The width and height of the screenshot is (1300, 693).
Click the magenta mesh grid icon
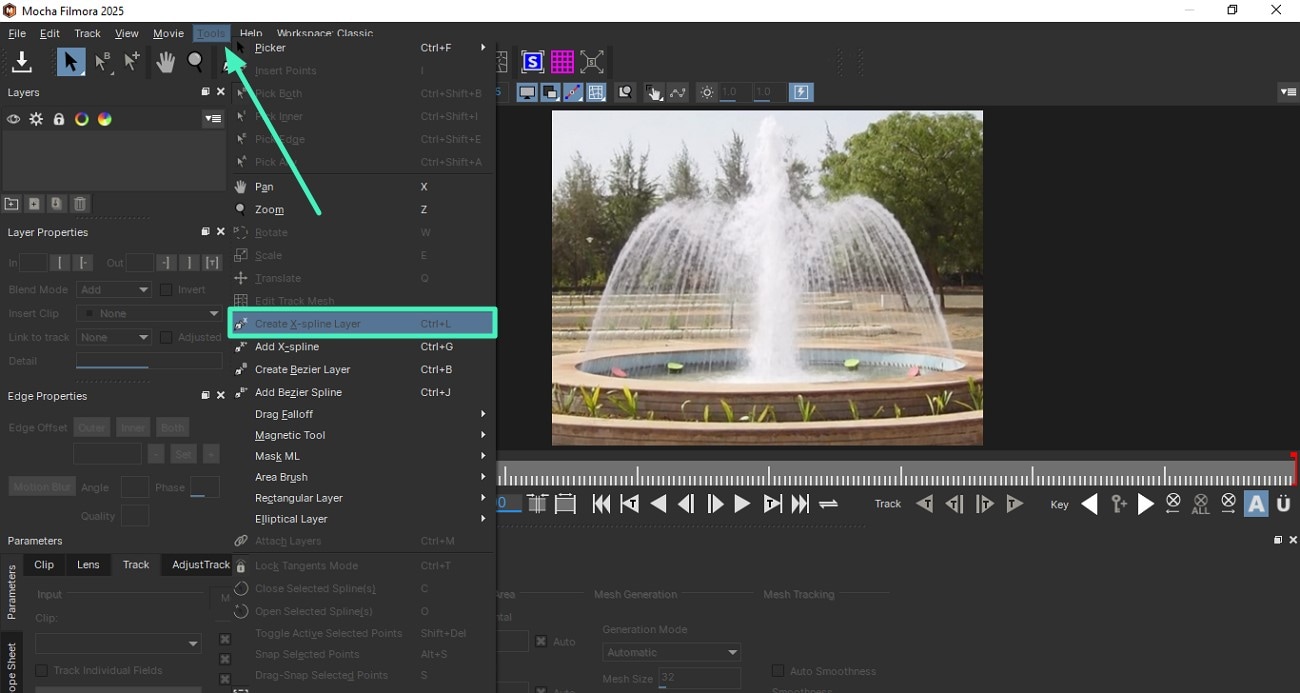coord(562,61)
